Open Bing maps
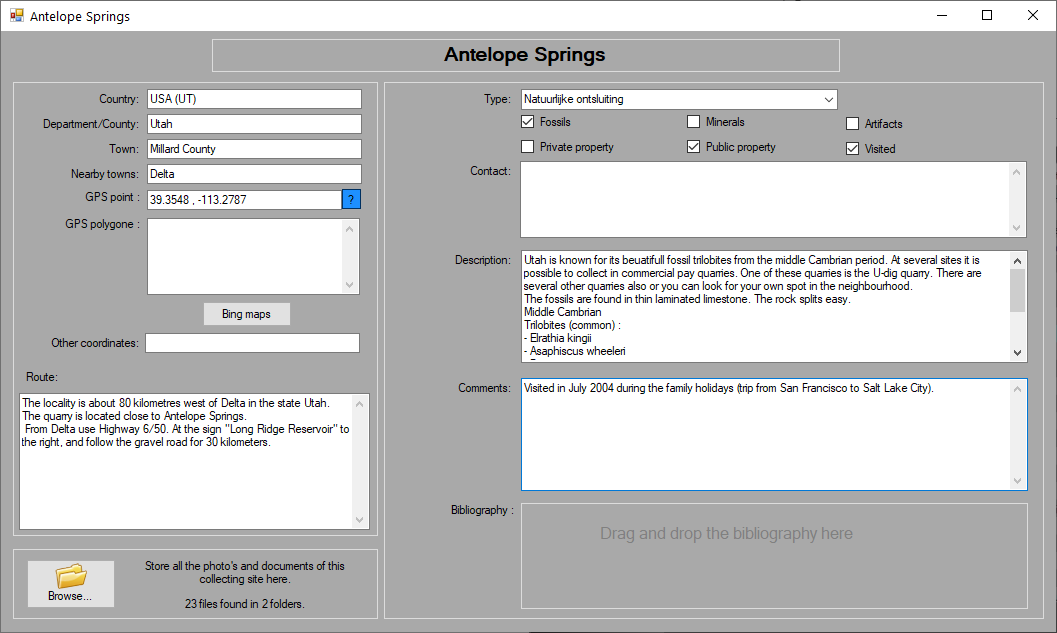 (247, 314)
